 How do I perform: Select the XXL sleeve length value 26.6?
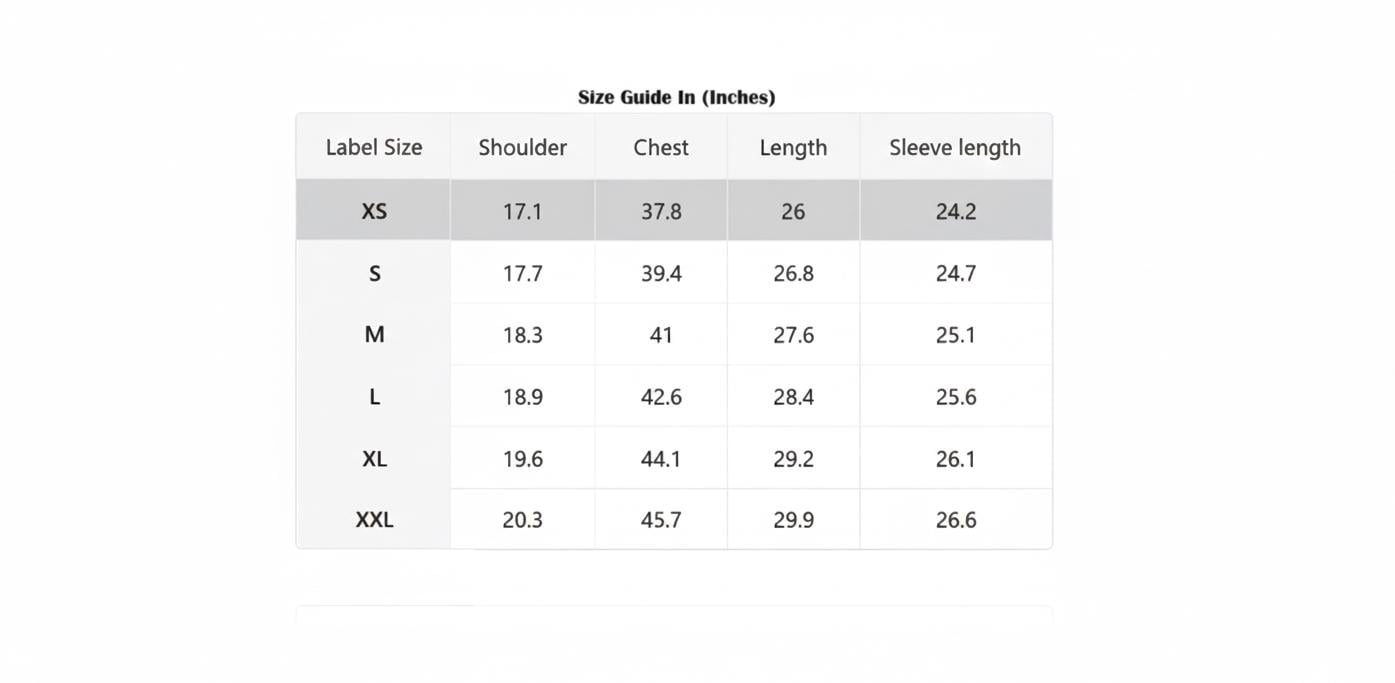point(955,520)
